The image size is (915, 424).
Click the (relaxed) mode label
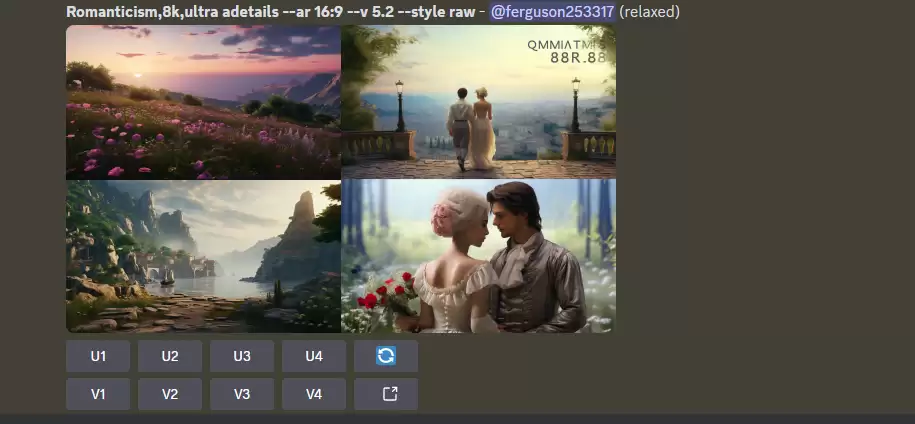(x=650, y=12)
